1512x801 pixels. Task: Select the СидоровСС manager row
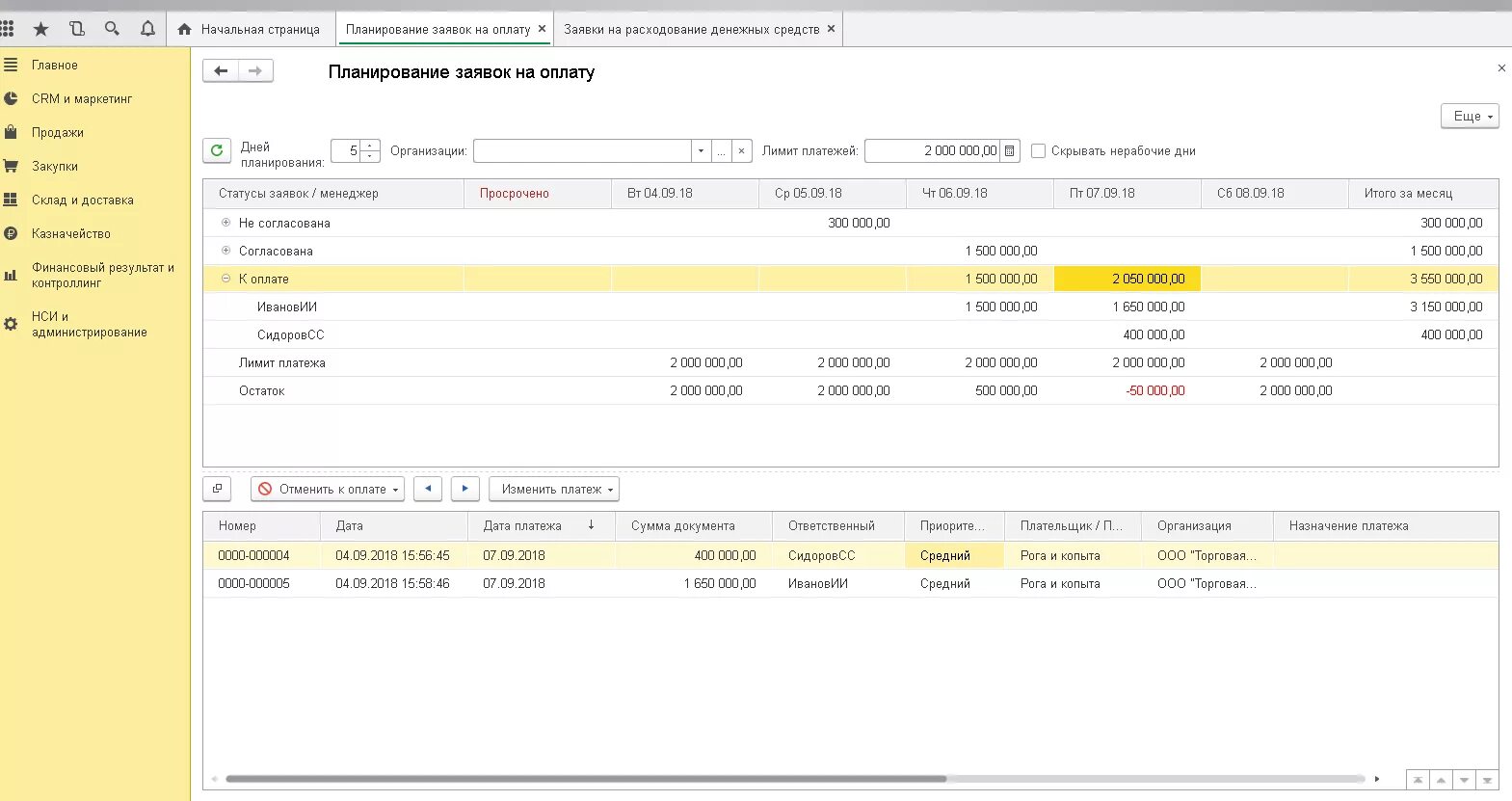850,334
